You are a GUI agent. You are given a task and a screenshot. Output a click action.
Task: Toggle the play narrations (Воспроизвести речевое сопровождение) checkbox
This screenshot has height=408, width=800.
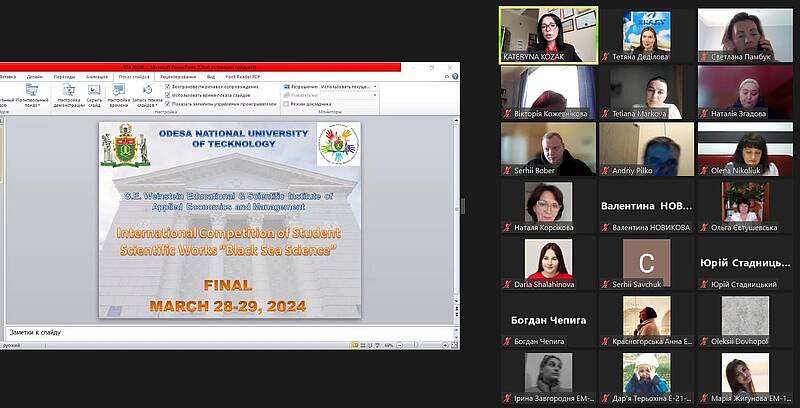(167, 87)
